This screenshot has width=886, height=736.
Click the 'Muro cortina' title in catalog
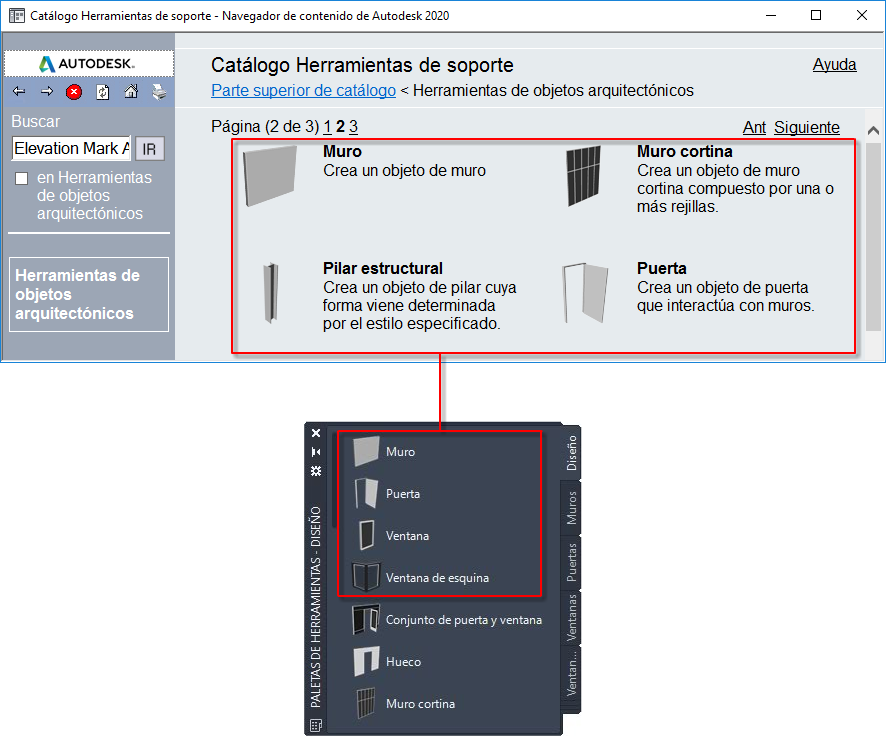click(x=684, y=151)
